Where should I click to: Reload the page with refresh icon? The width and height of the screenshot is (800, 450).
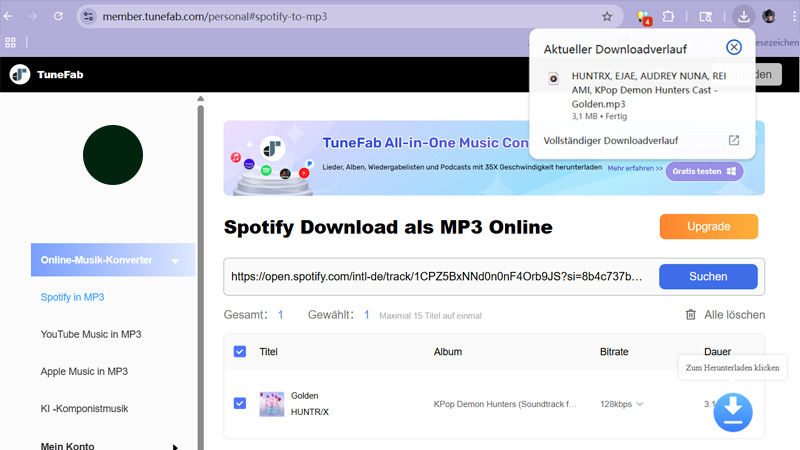58,16
